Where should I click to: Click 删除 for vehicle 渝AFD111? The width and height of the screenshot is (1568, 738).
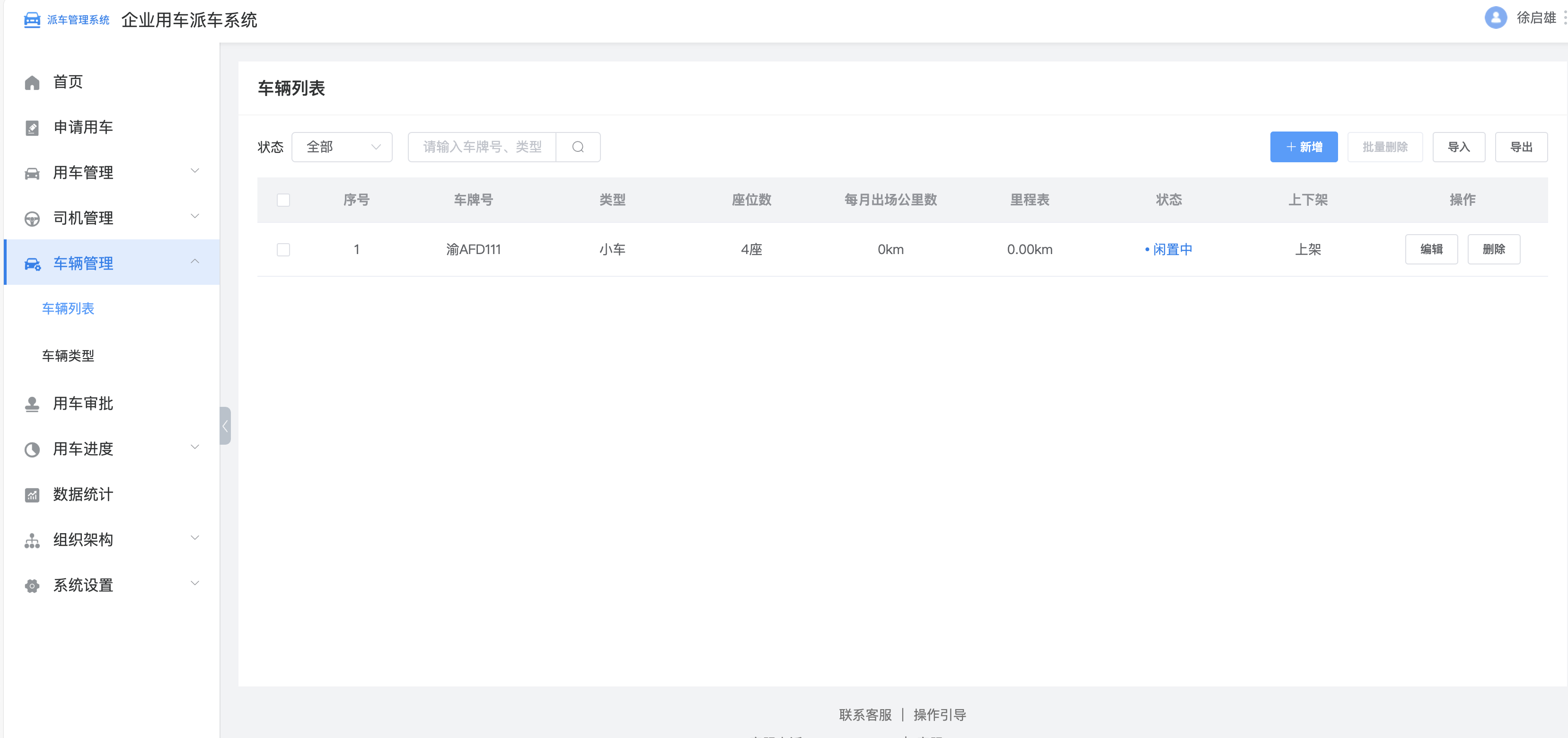tap(1494, 249)
